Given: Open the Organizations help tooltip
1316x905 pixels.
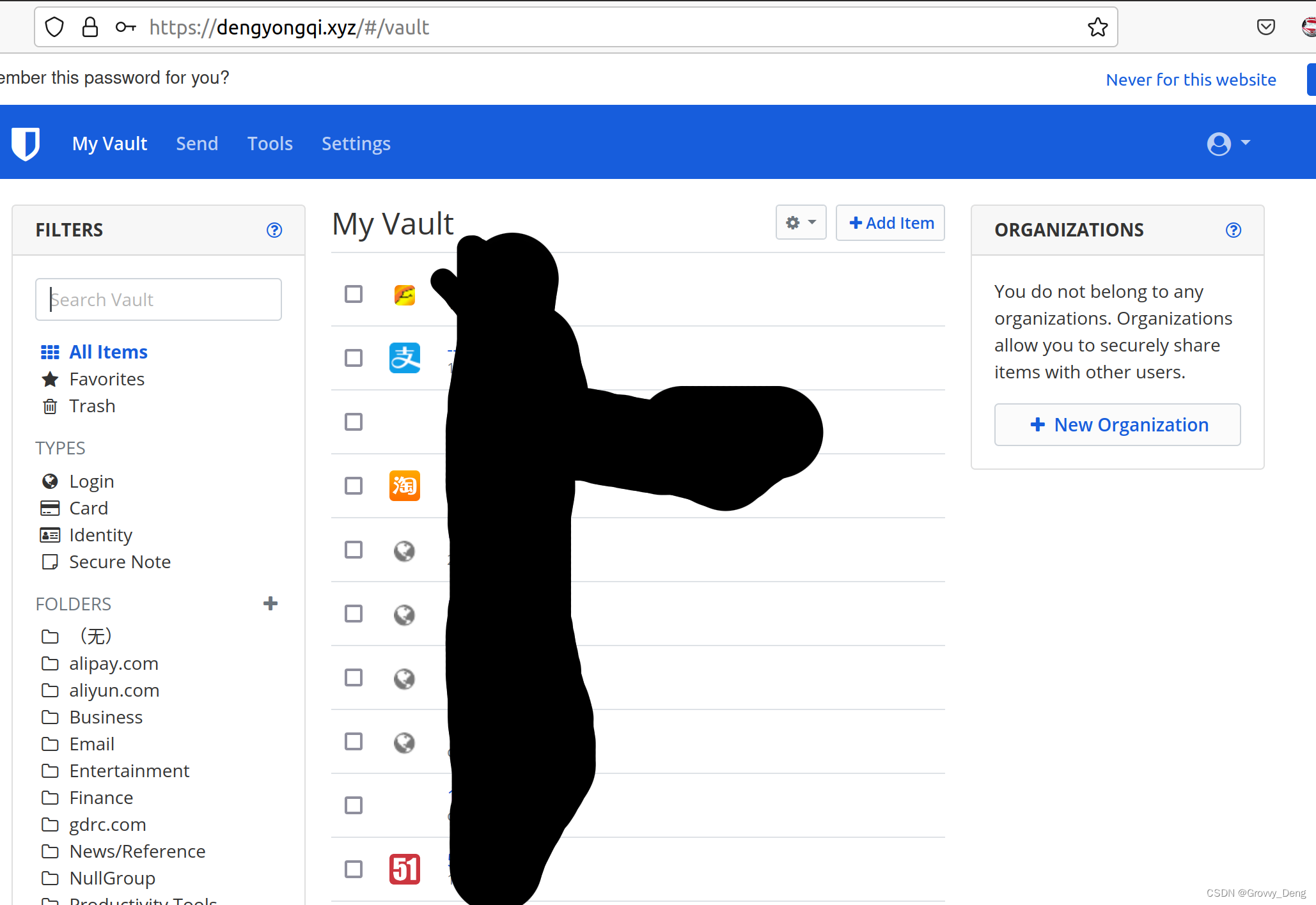Looking at the screenshot, I should [1234, 229].
